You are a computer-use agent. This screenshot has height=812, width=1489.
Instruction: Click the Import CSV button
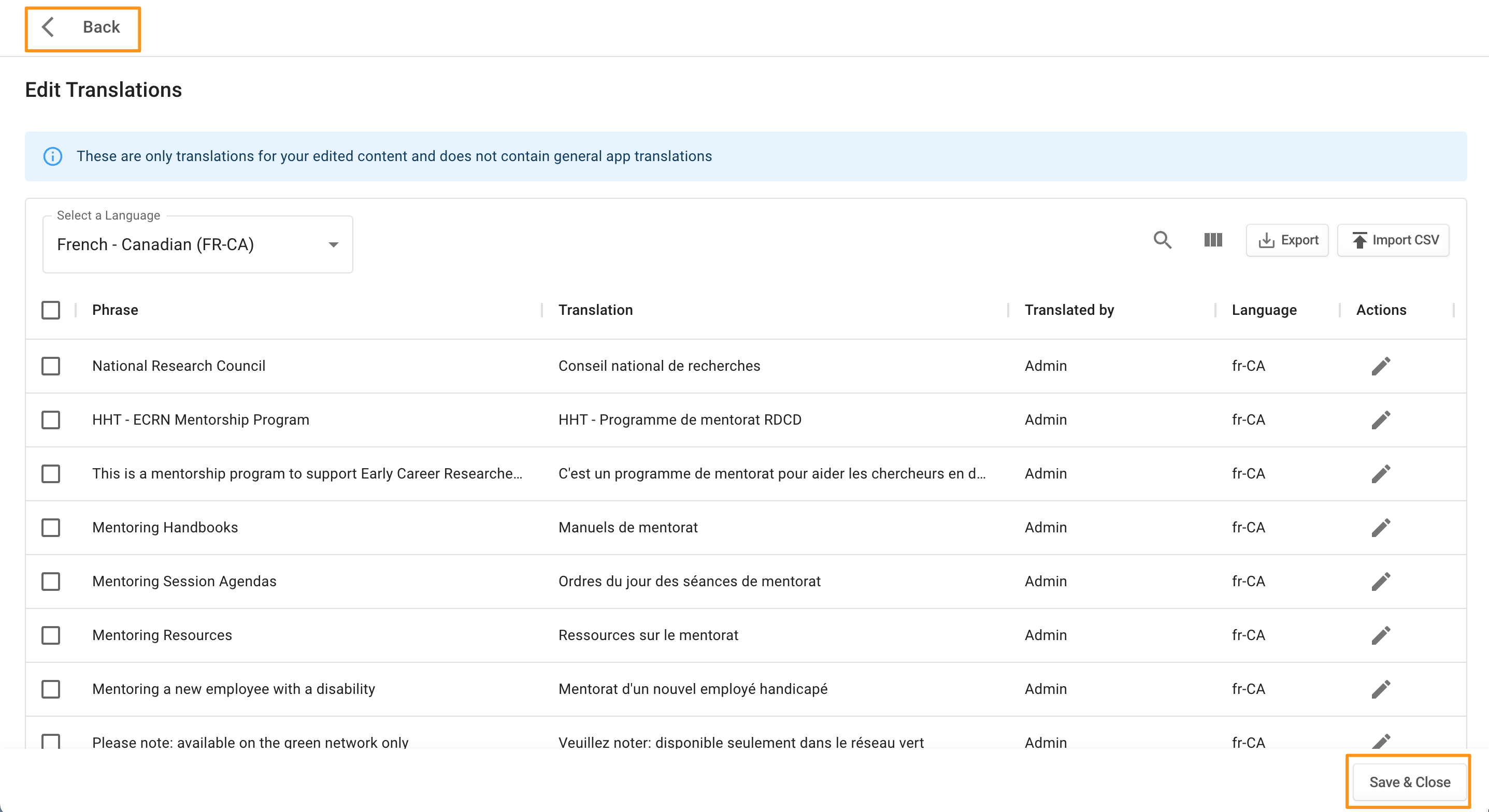pyautogui.click(x=1393, y=240)
